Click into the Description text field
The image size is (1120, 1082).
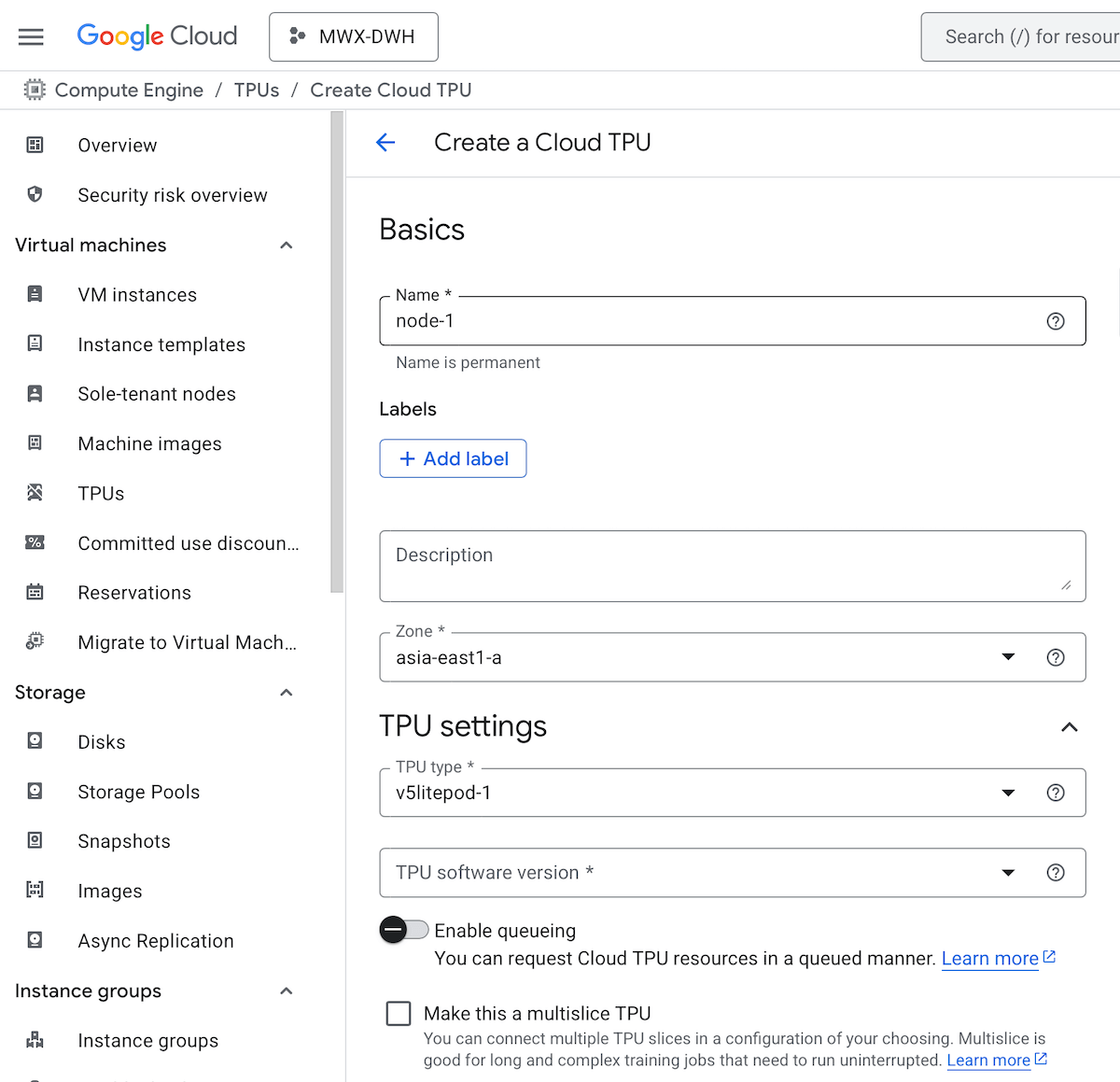719,566
